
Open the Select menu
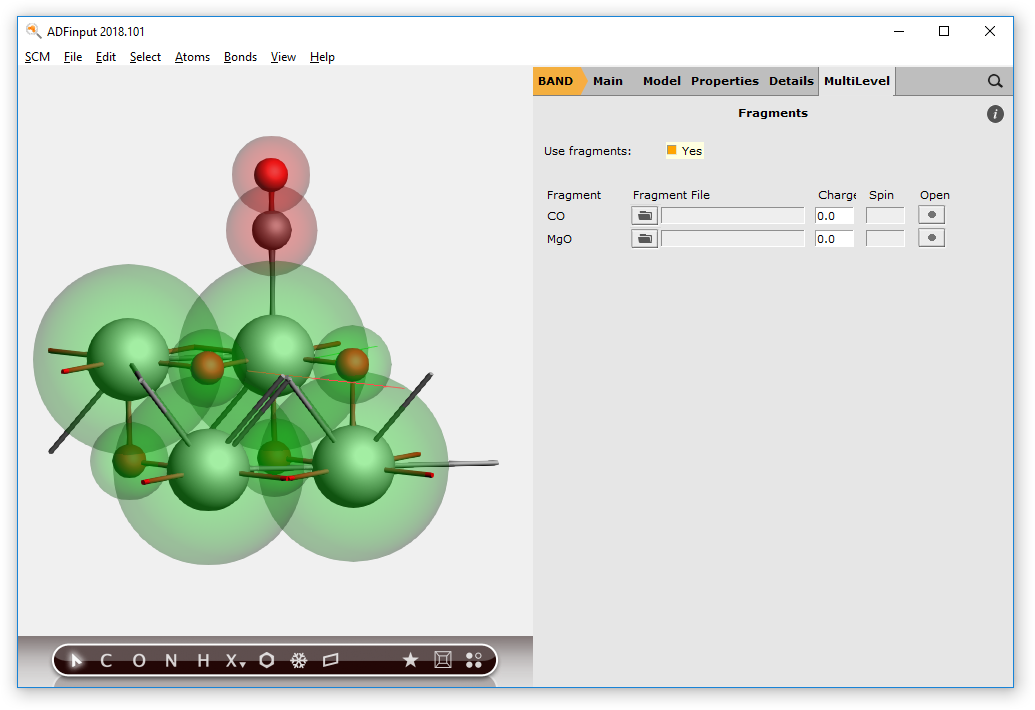(145, 57)
